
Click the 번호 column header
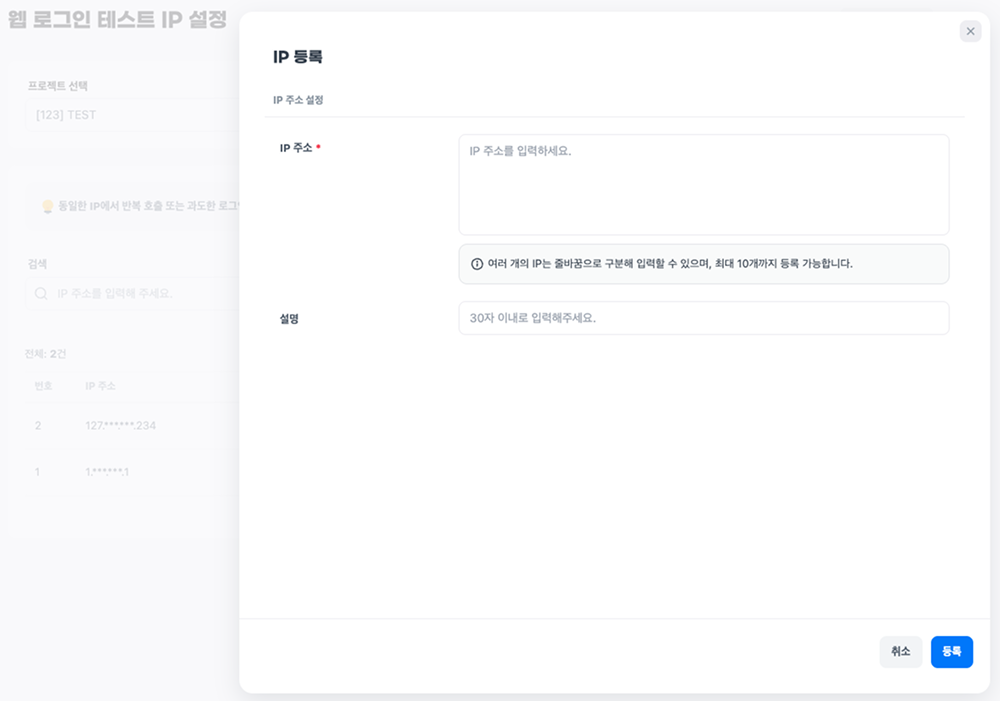tap(43, 386)
